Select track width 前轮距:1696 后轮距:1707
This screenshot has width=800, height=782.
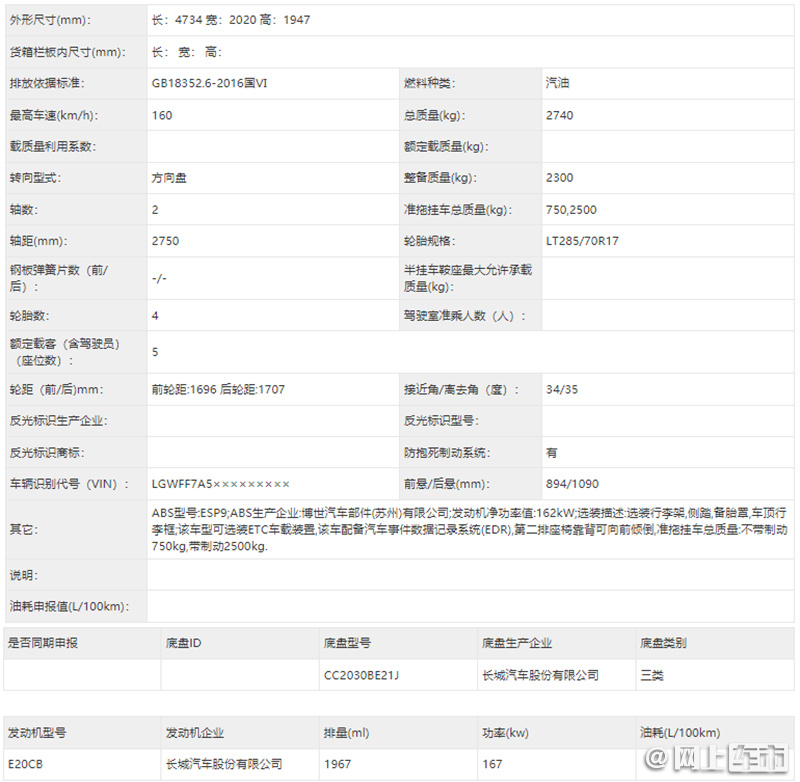pos(218,389)
